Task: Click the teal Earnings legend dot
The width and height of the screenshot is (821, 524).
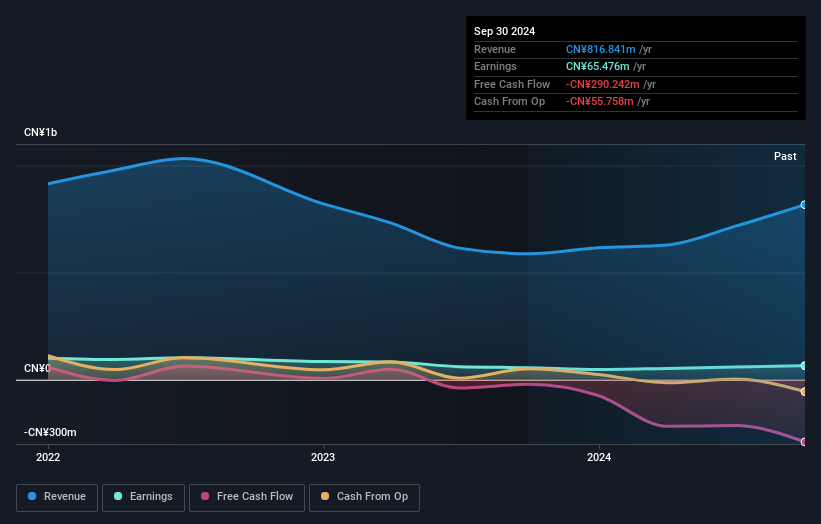Action: point(118,496)
